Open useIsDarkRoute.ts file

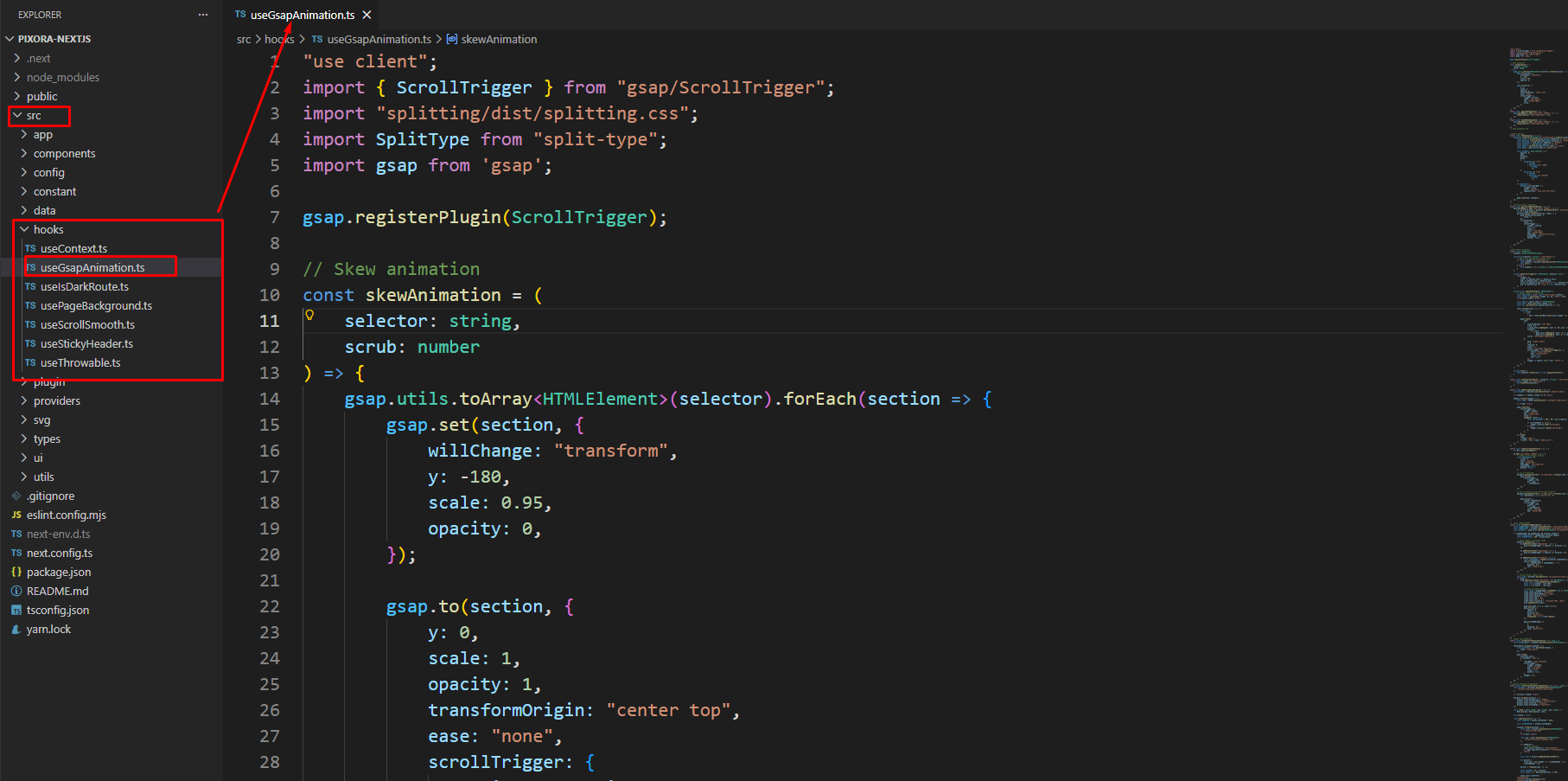click(x=84, y=286)
